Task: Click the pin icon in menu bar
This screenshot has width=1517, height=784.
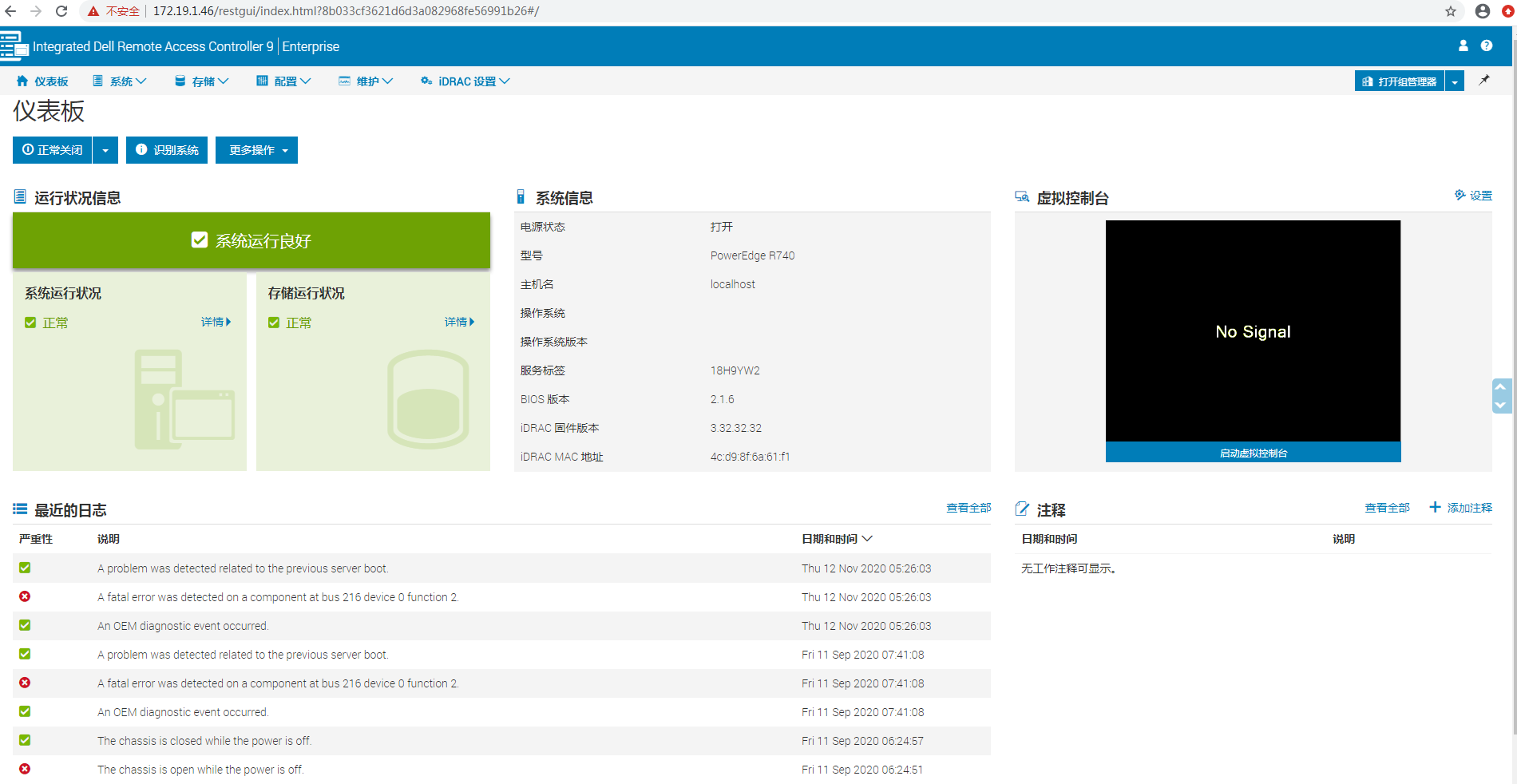Action: 1484,80
